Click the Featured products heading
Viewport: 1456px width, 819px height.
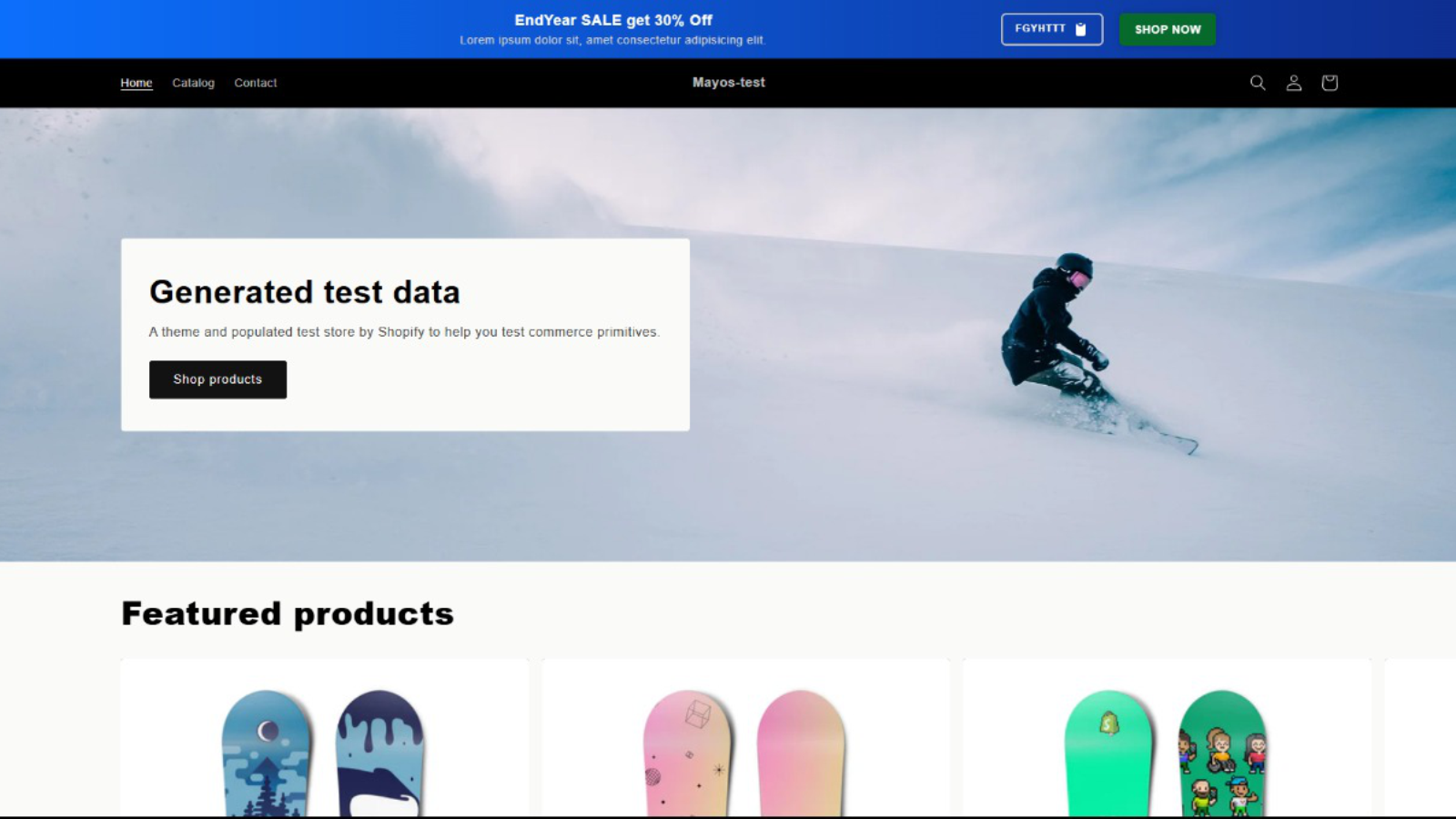pos(288,613)
